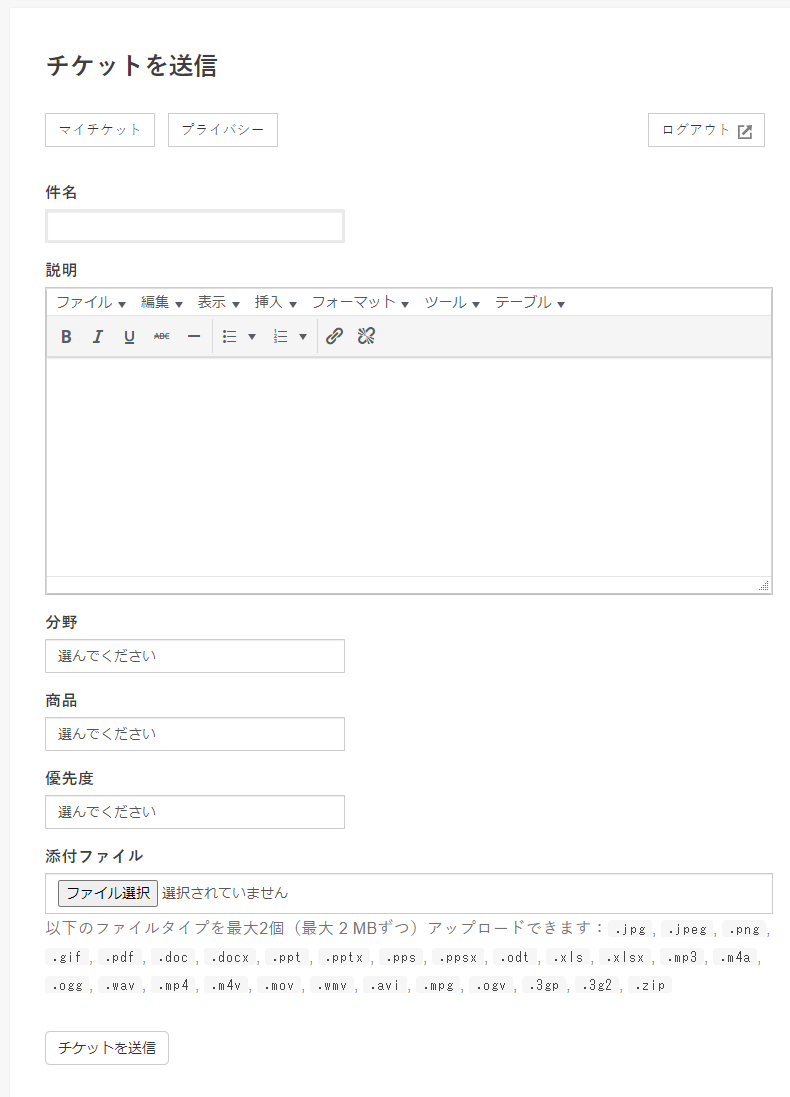Image resolution: width=790 pixels, height=1097 pixels.
Task: Click the .png file type tag
Action: (745, 929)
